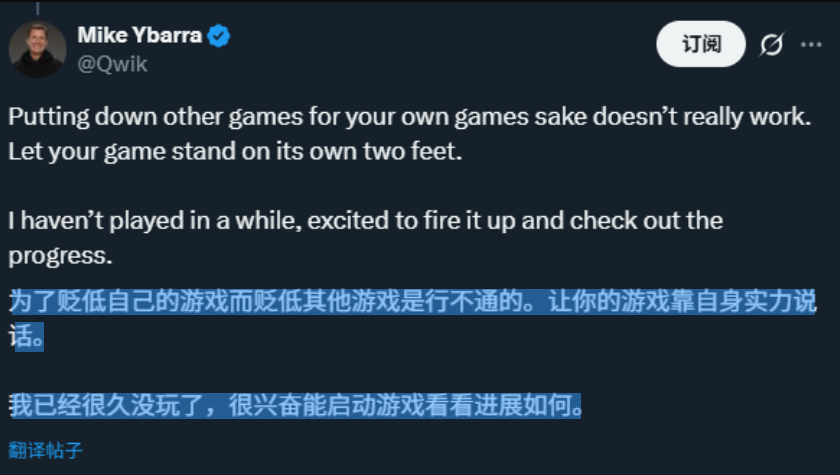
Task: Click the blue verified badge next to Mike Ybarra
Action: pyautogui.click(x=221, y=37)
